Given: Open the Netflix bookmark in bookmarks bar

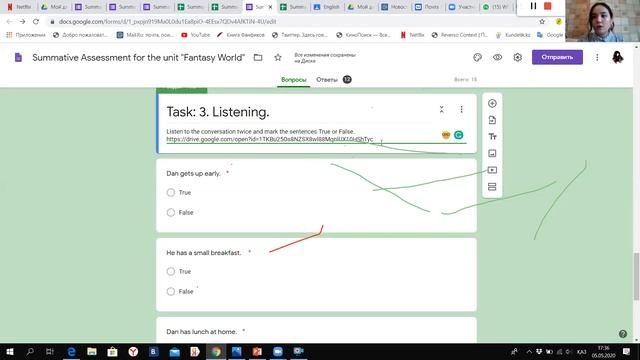Looking at the screenshot, I should click(x=412, y=35).
